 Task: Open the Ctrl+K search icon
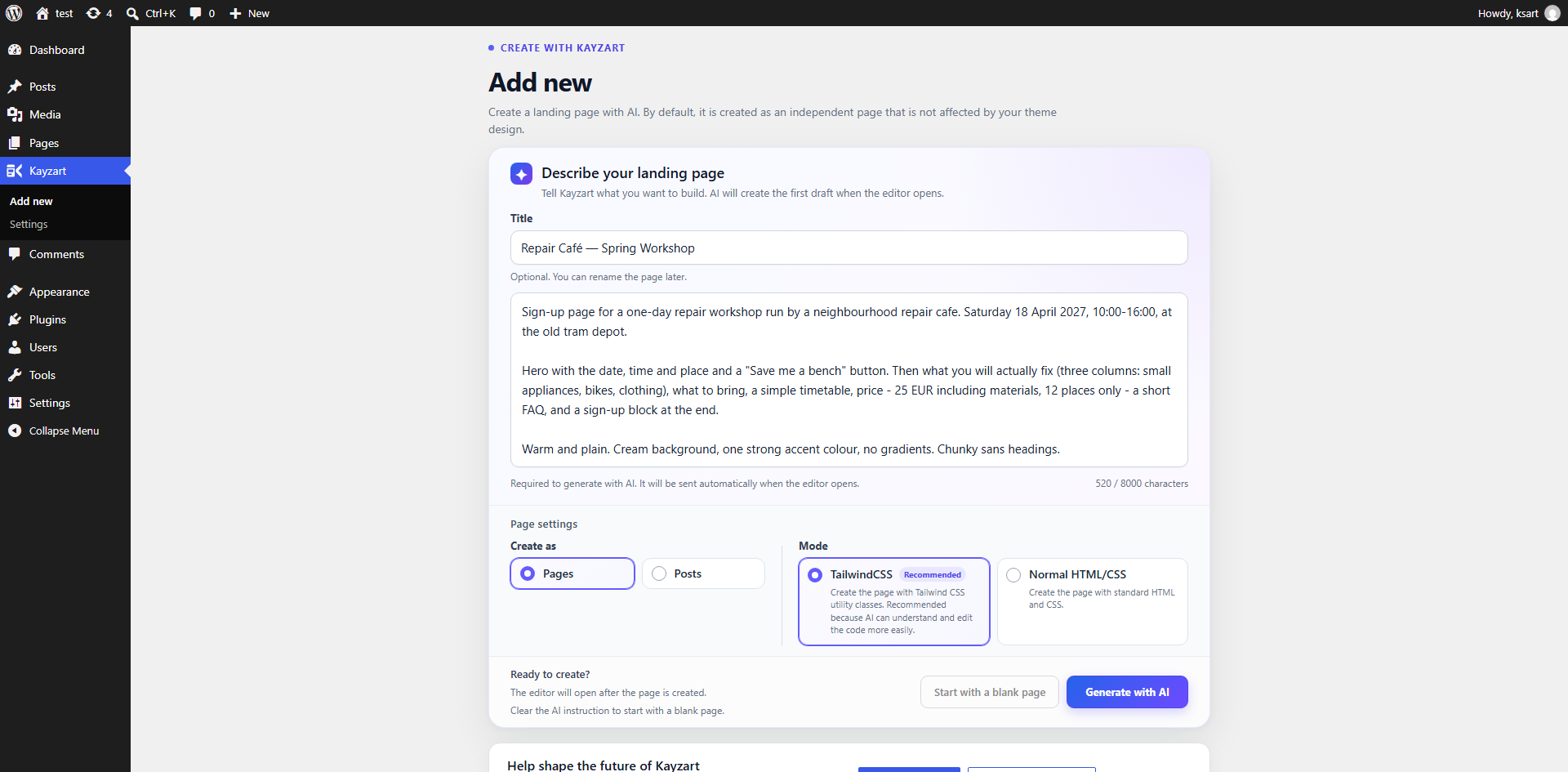pos(132,13)
